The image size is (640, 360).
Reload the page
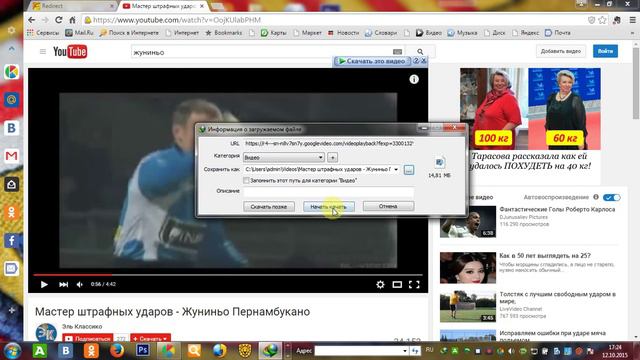(x=58, y=20)
